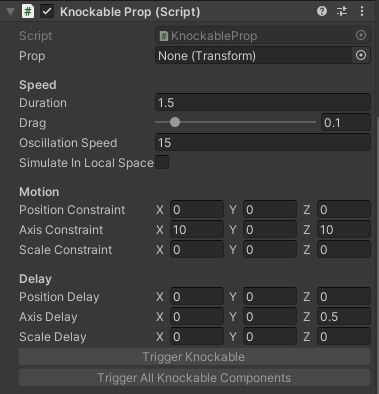Click Axis Constraint X field showing 10

[x=197, y=230]
